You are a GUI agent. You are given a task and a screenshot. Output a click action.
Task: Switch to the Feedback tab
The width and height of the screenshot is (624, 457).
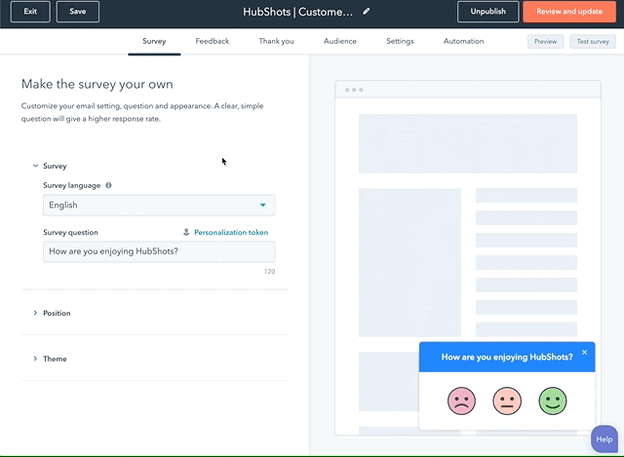pos(212,41)
